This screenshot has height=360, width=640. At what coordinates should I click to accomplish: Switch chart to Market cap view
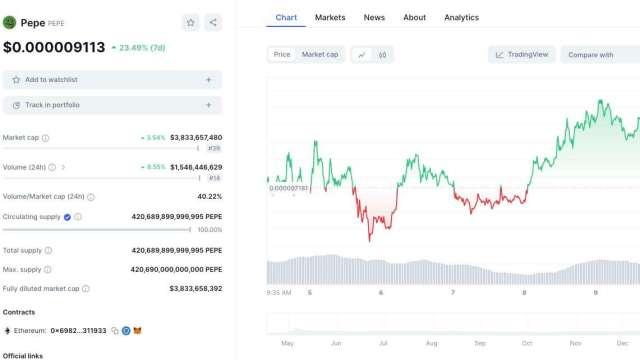coord(320,54)
